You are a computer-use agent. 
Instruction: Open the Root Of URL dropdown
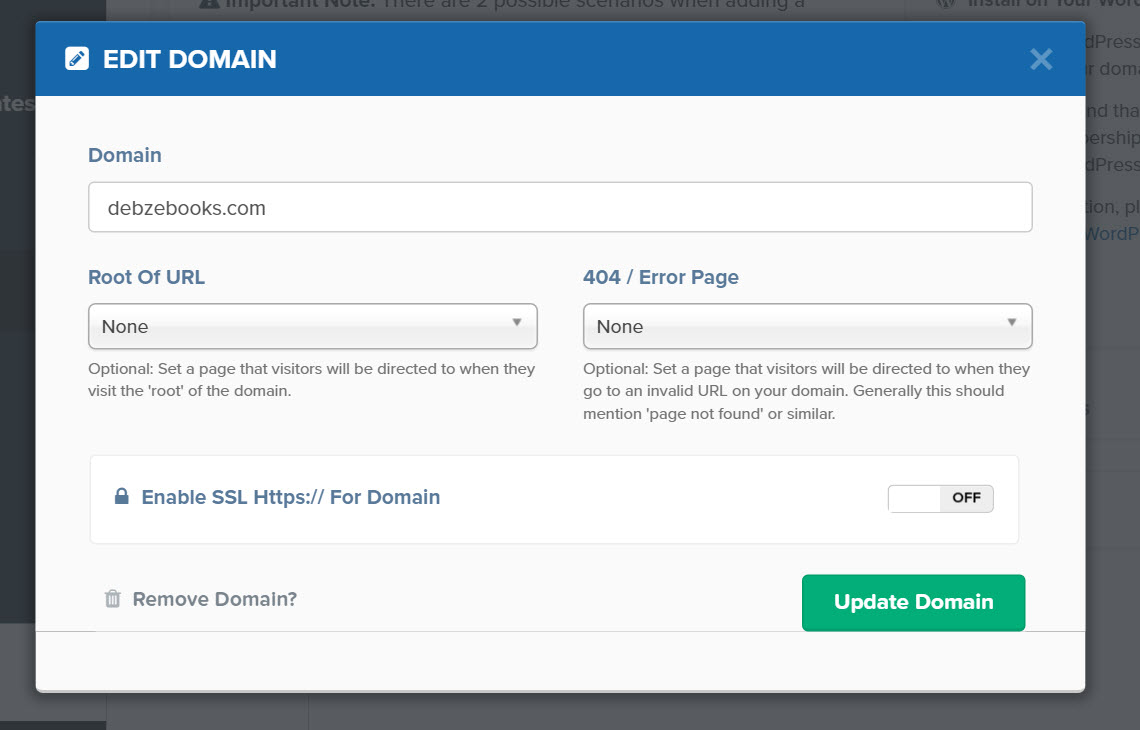(313, 326)
